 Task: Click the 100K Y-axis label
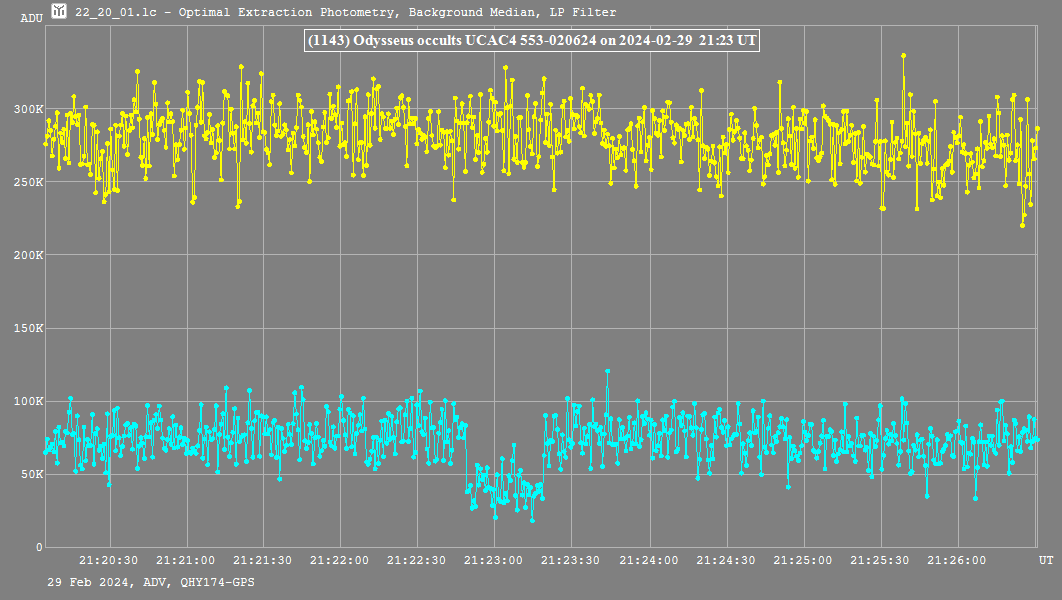[x=27, y=401]
